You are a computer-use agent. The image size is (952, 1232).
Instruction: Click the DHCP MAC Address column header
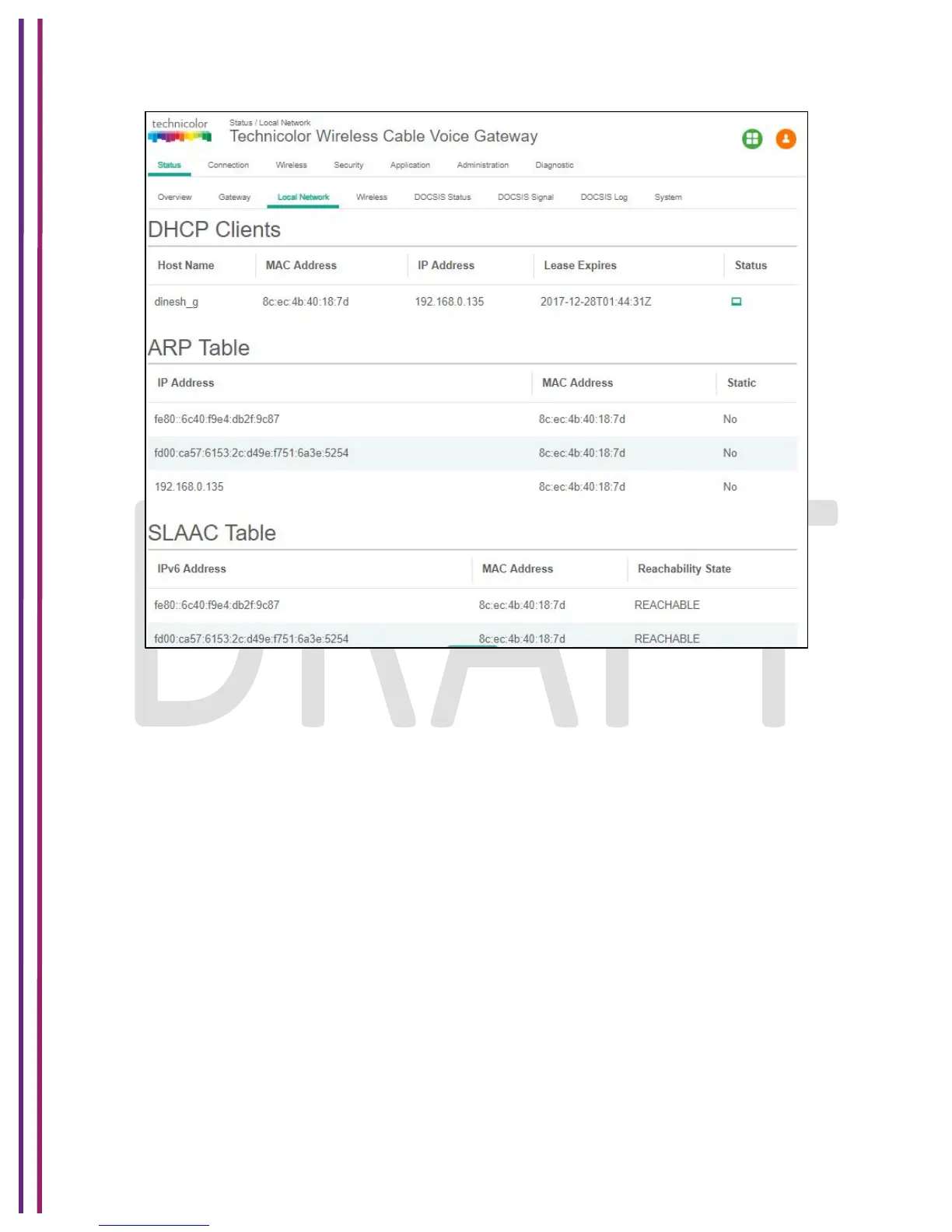pos(301,265)
